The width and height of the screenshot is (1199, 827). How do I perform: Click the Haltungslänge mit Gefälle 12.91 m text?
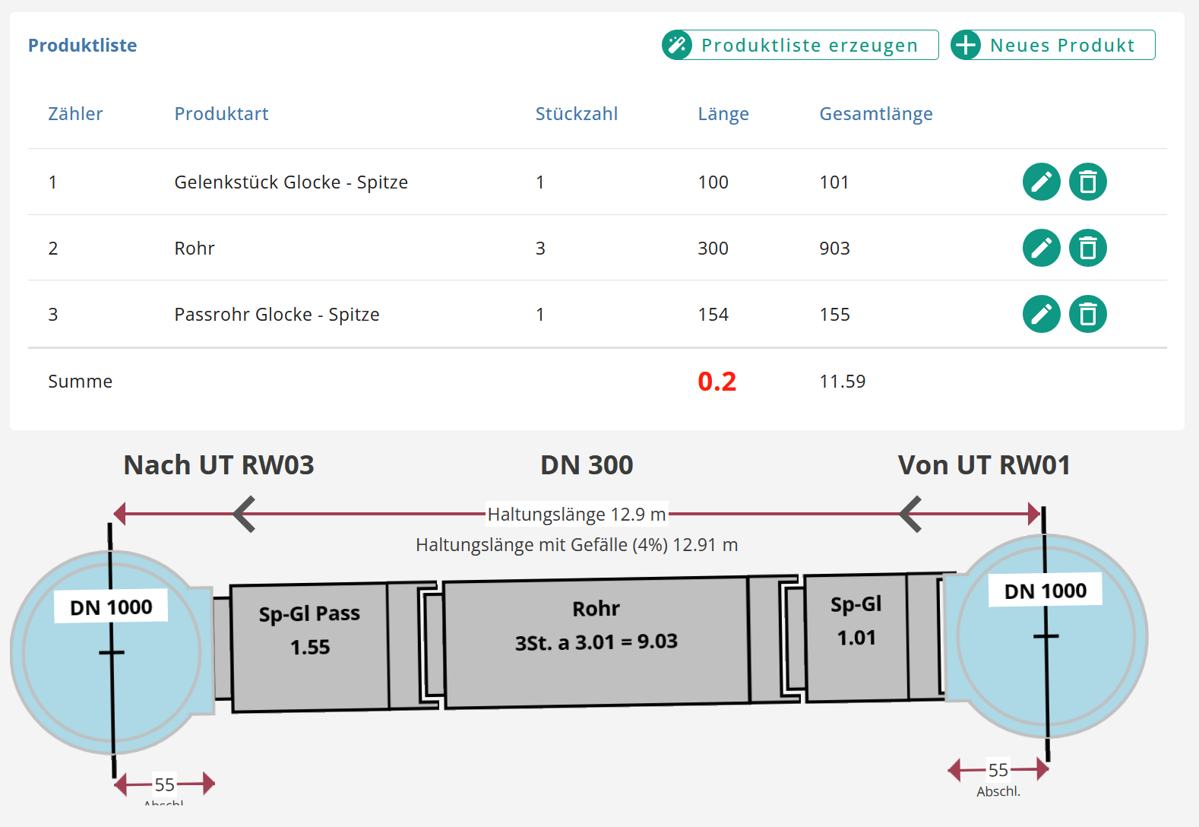pyautogui.click(x=577, y=545)
